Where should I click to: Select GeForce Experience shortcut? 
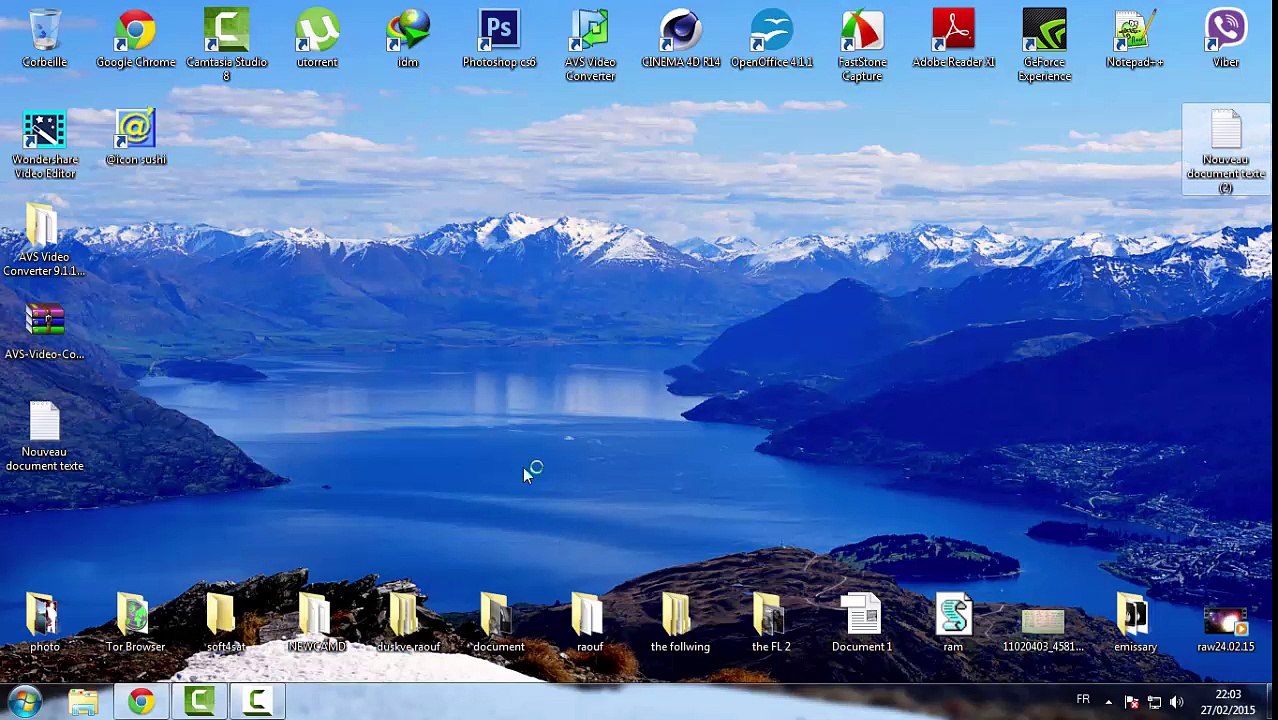(x=1044, y=45)
